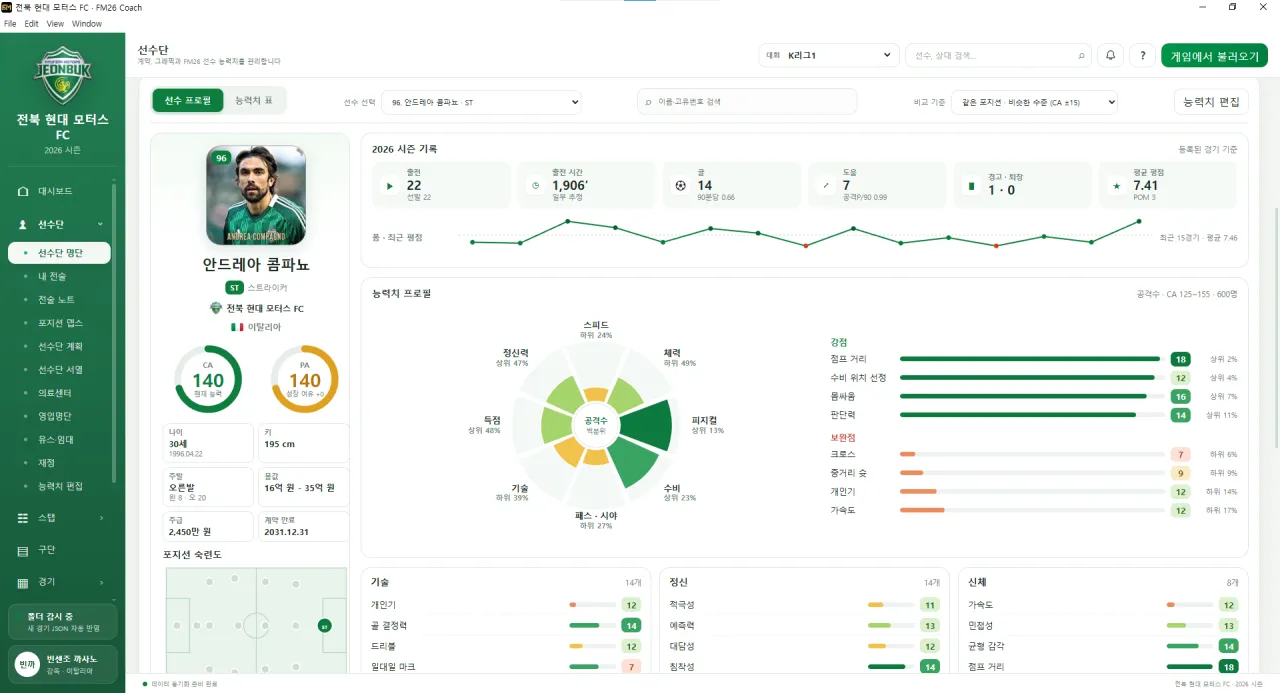Click the 출전 play icon in season stats
The height and width of the screenshot is (693, 1280).
(390, 186)
